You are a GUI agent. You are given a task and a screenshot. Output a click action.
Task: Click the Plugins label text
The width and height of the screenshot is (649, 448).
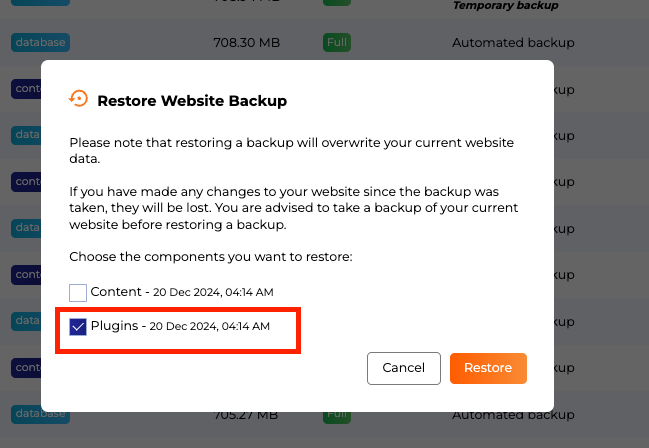114,326
